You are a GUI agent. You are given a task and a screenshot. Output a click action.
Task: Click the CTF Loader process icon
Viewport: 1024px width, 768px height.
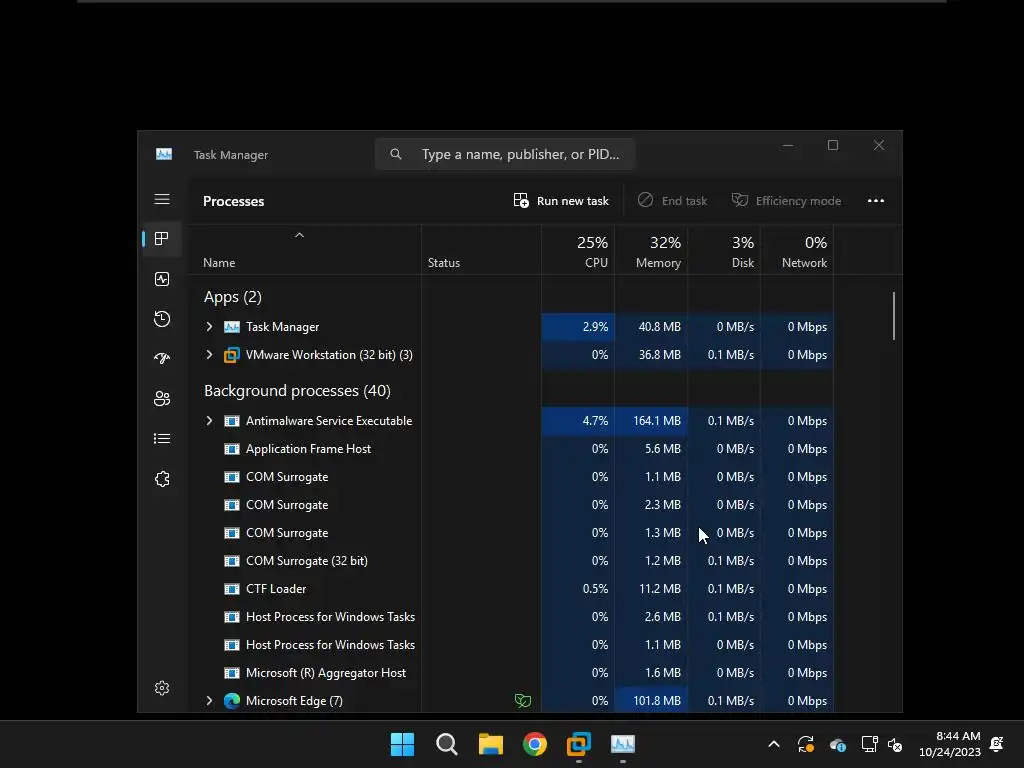(232, 588)
